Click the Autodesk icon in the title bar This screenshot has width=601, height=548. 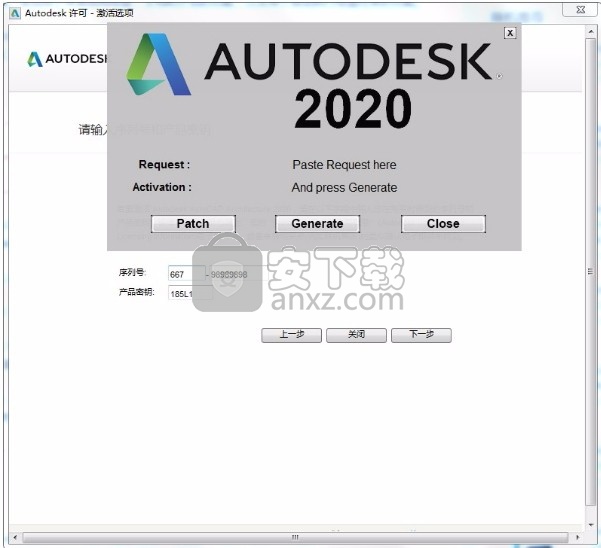point(15,13)
